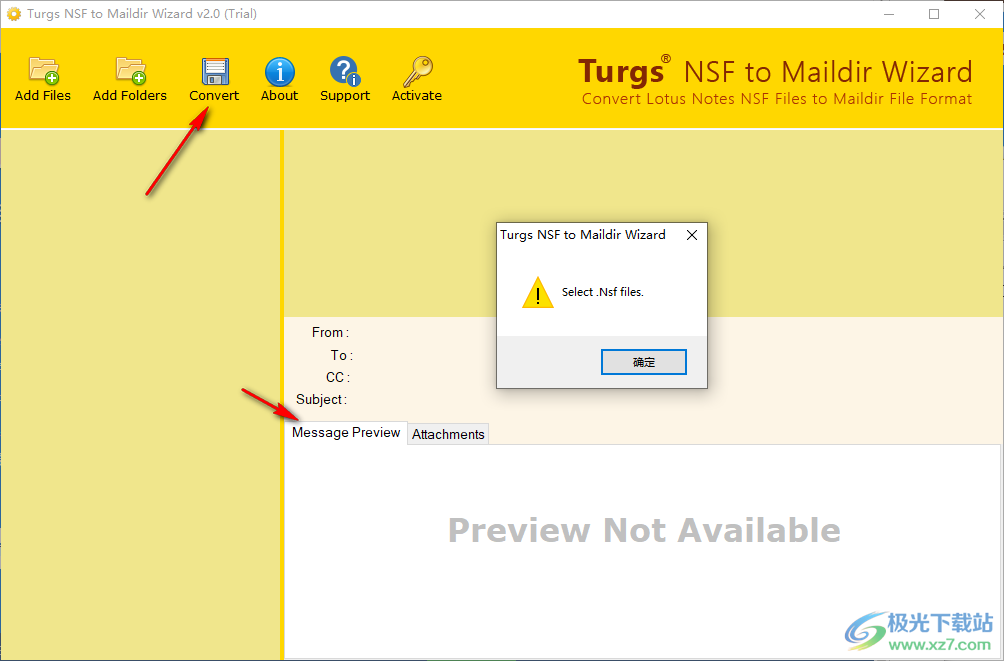Close the Select .Nsf files dialog
This screenshot has width=1004, height=661.
pos(692,235)
